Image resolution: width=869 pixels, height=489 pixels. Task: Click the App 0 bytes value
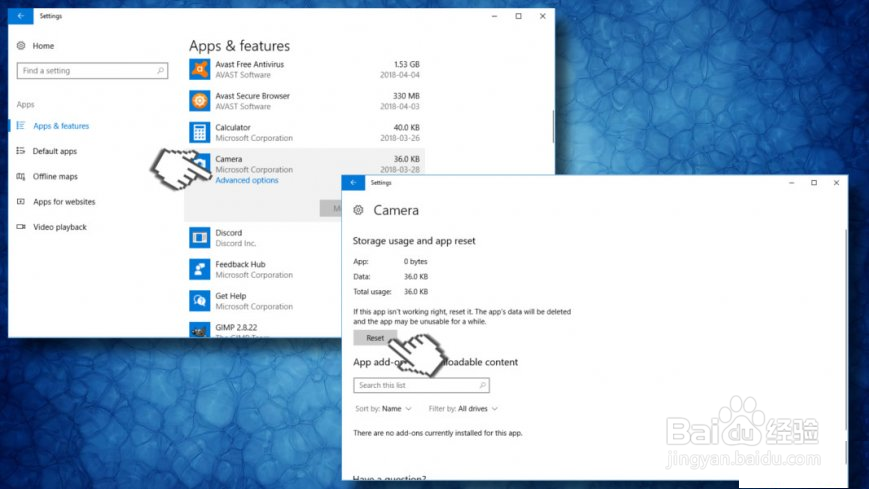[415, 261]
